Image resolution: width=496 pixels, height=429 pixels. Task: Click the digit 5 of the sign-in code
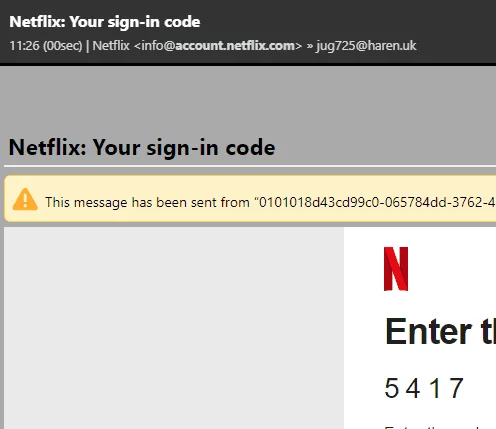click(x=392, y=388)
